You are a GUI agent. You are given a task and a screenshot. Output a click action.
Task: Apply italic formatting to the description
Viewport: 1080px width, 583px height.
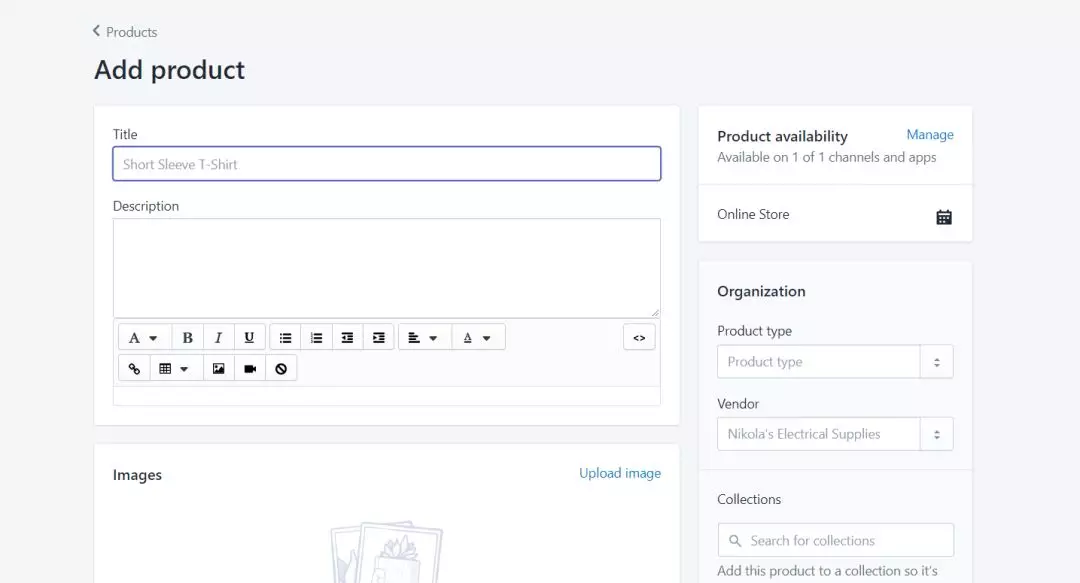(x=218, y=337)
